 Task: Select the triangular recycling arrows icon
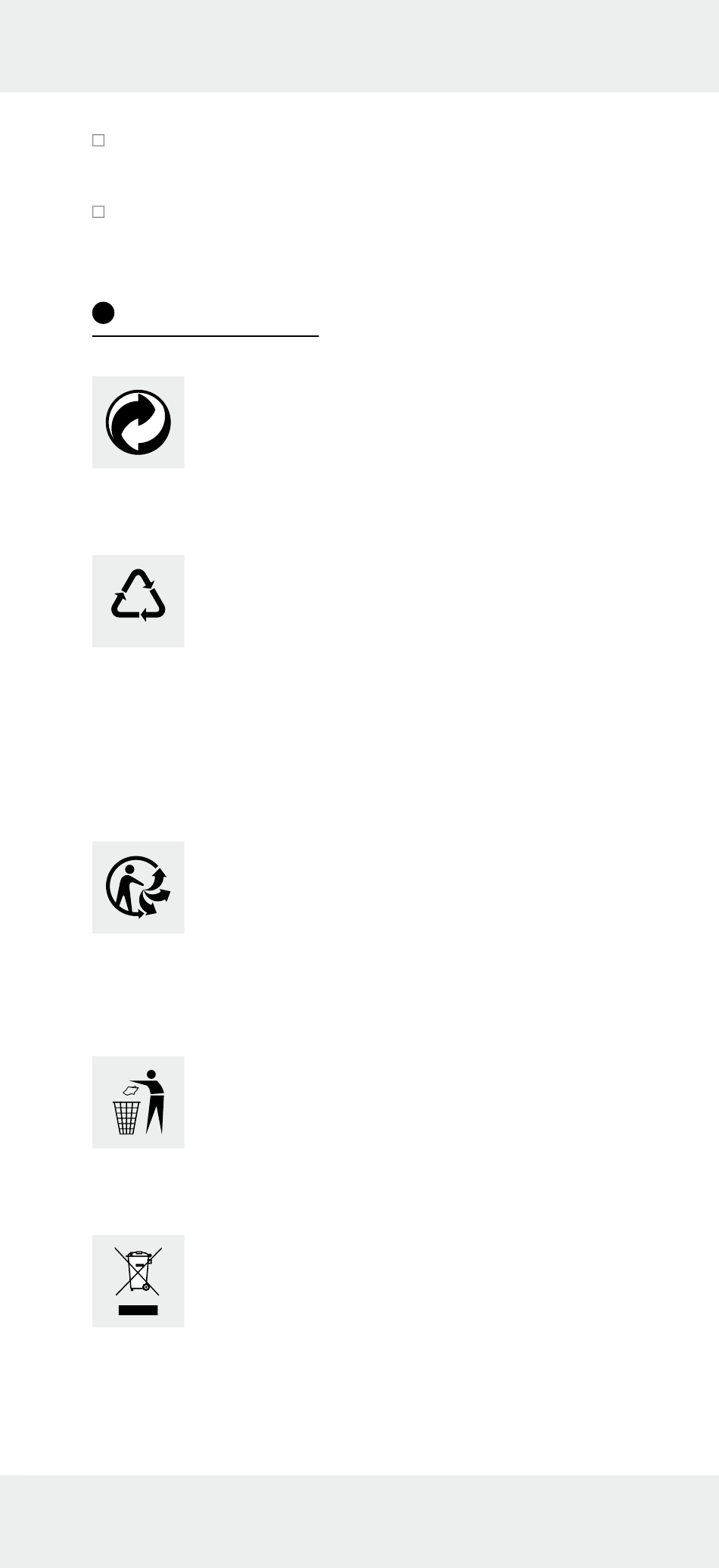click(139, 597)
